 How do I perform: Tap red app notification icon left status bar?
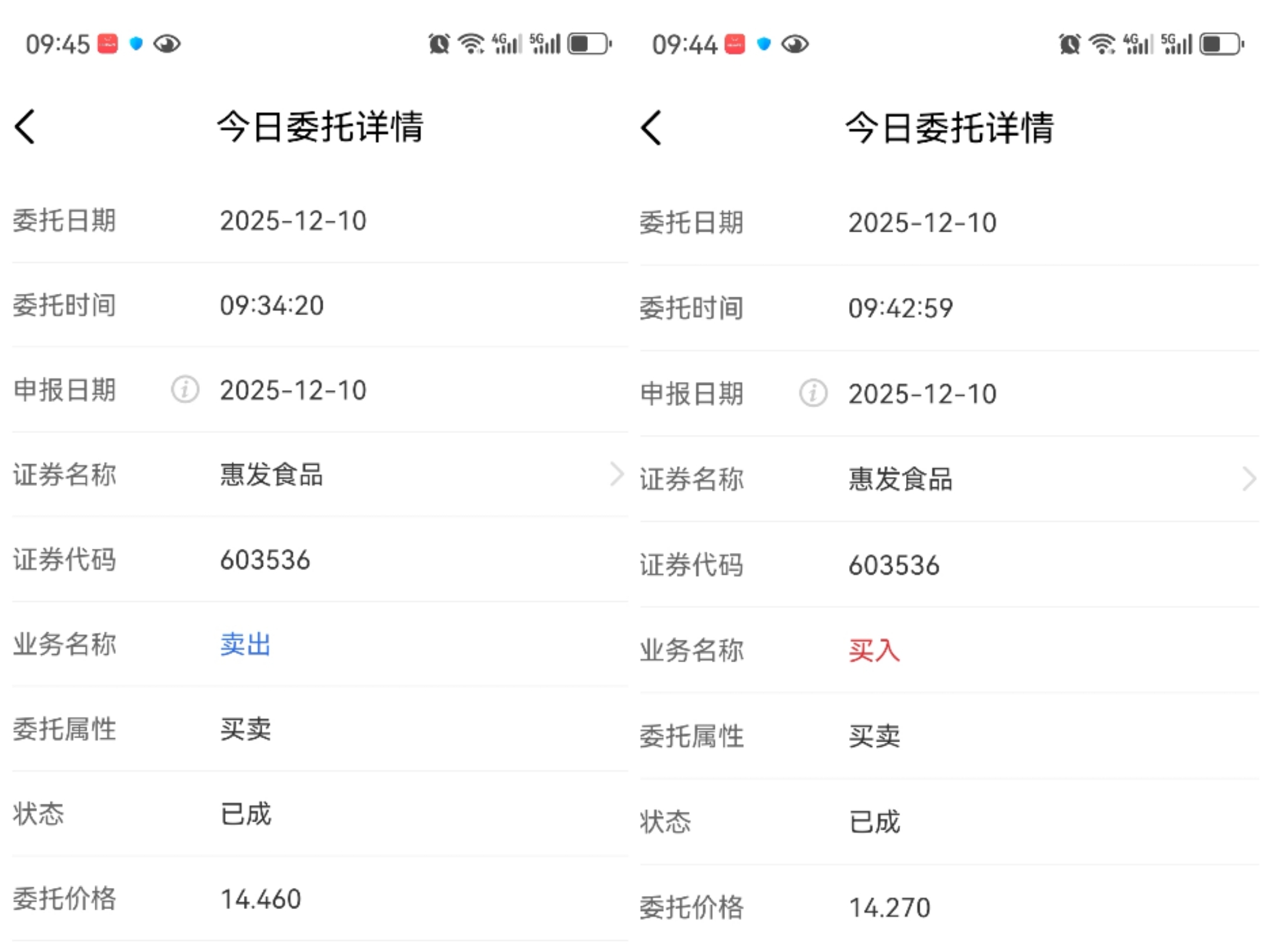click(x=108, y=44)
